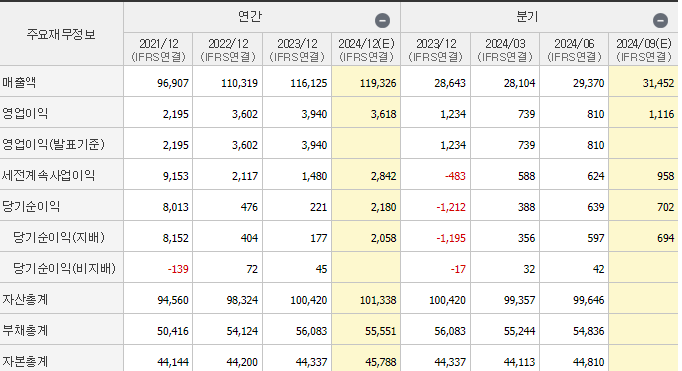This screenshot has height=371, width=682.
Task: Select column header 2024/12(E)
Action: coord(366,50)
